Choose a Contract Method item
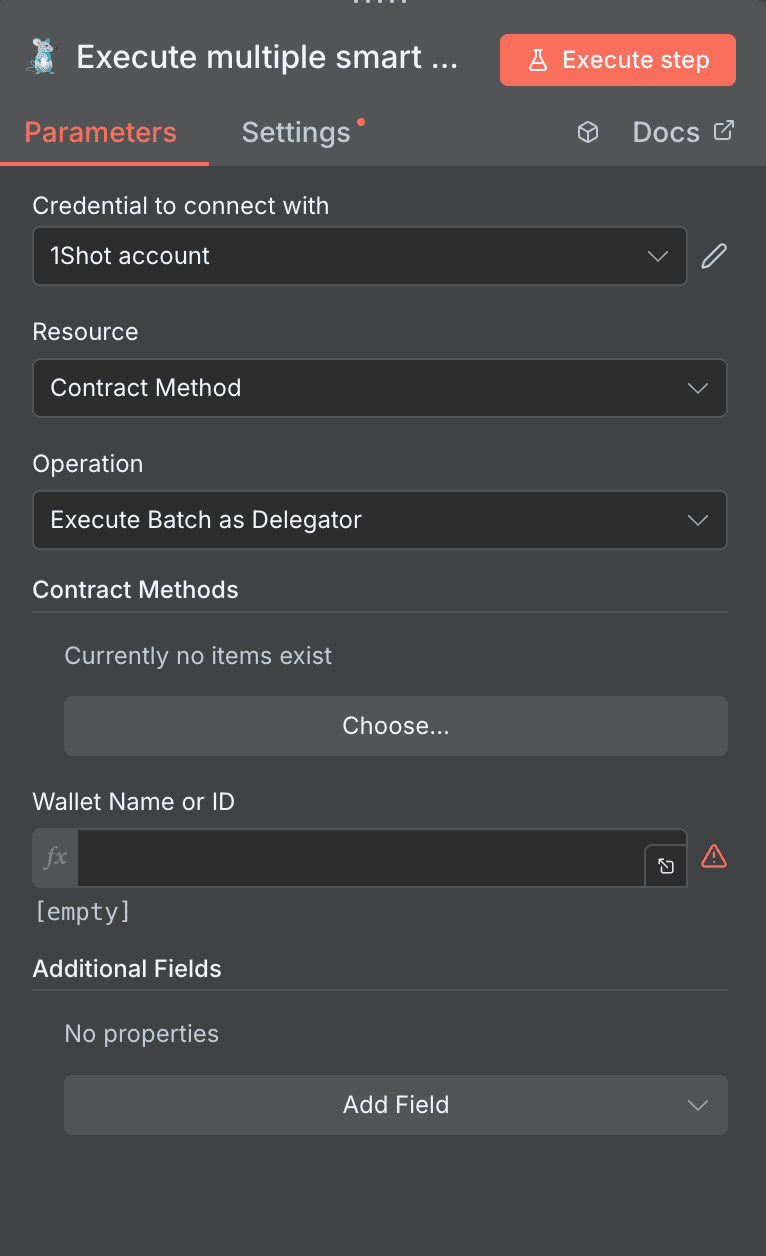Screen dimensions: 766x1256 click(x=395, y=725)
